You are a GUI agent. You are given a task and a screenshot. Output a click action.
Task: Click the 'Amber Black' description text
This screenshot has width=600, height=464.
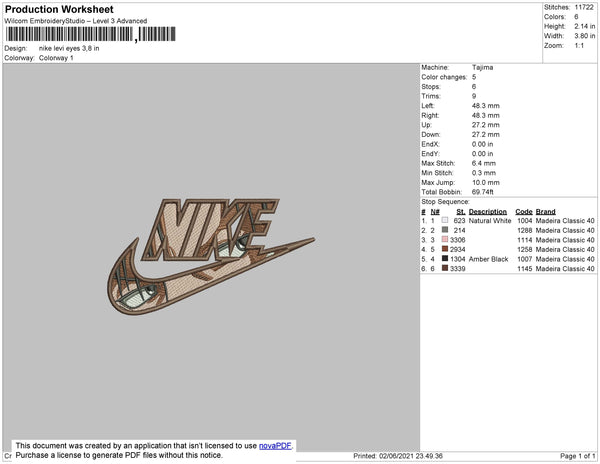488,259
